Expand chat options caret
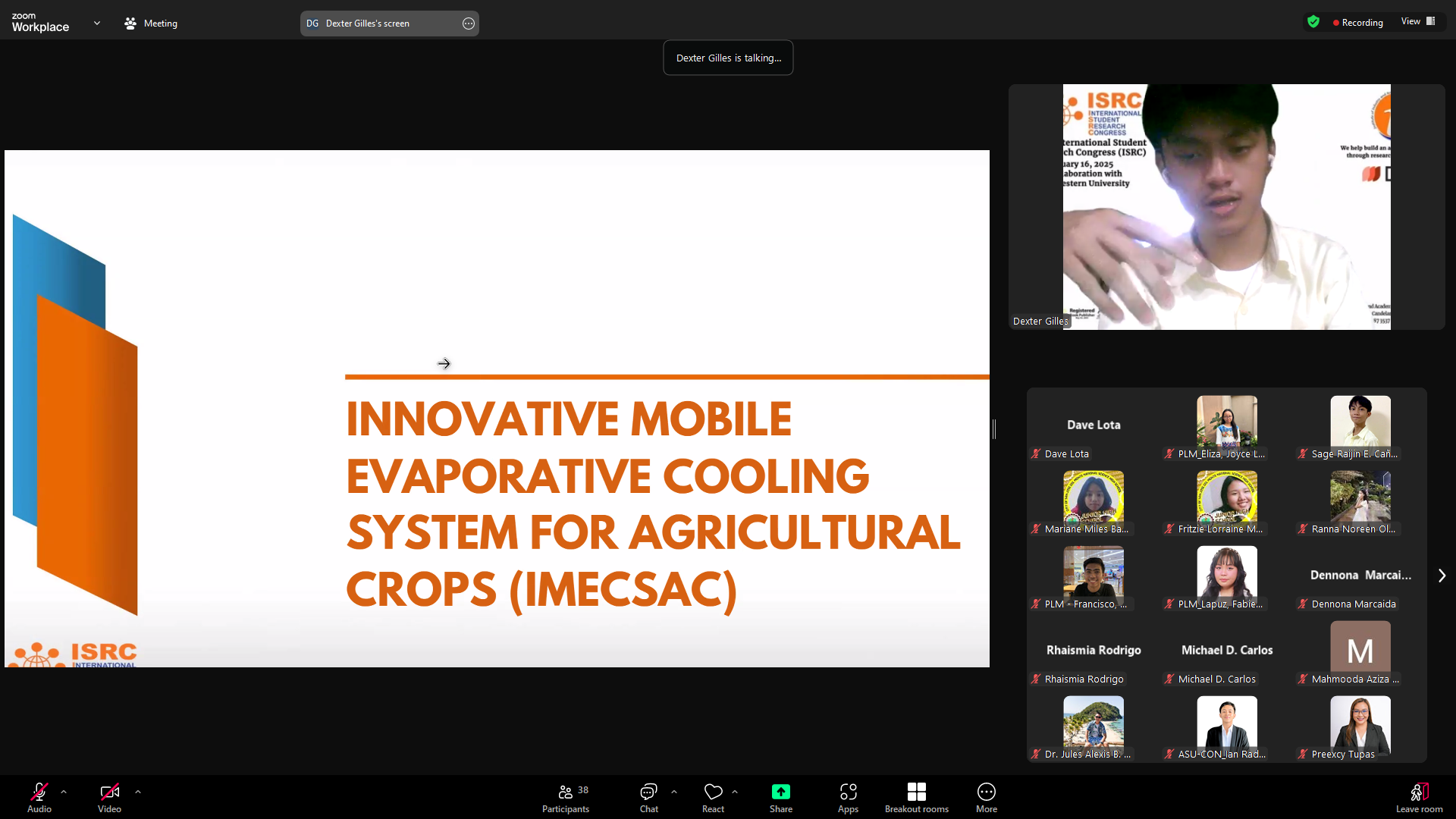The height and width of the screenshot is (819, 1456). (x=674, y=792)
